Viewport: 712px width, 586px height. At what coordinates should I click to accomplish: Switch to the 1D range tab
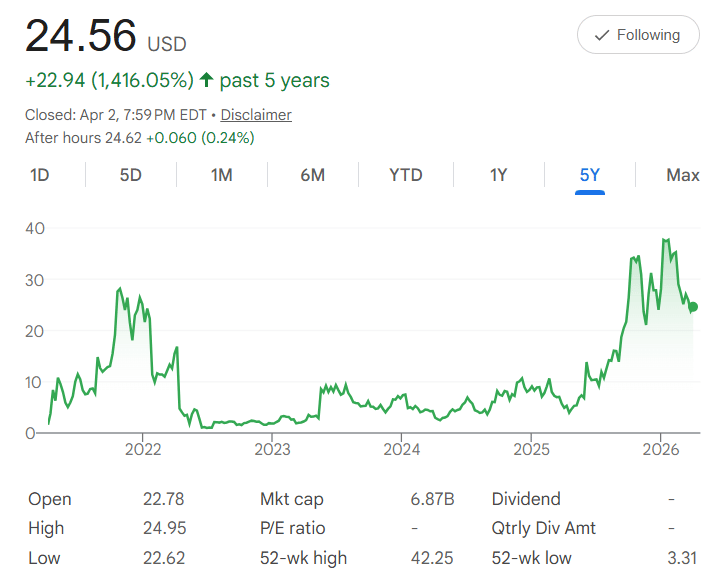pos(40,175)
